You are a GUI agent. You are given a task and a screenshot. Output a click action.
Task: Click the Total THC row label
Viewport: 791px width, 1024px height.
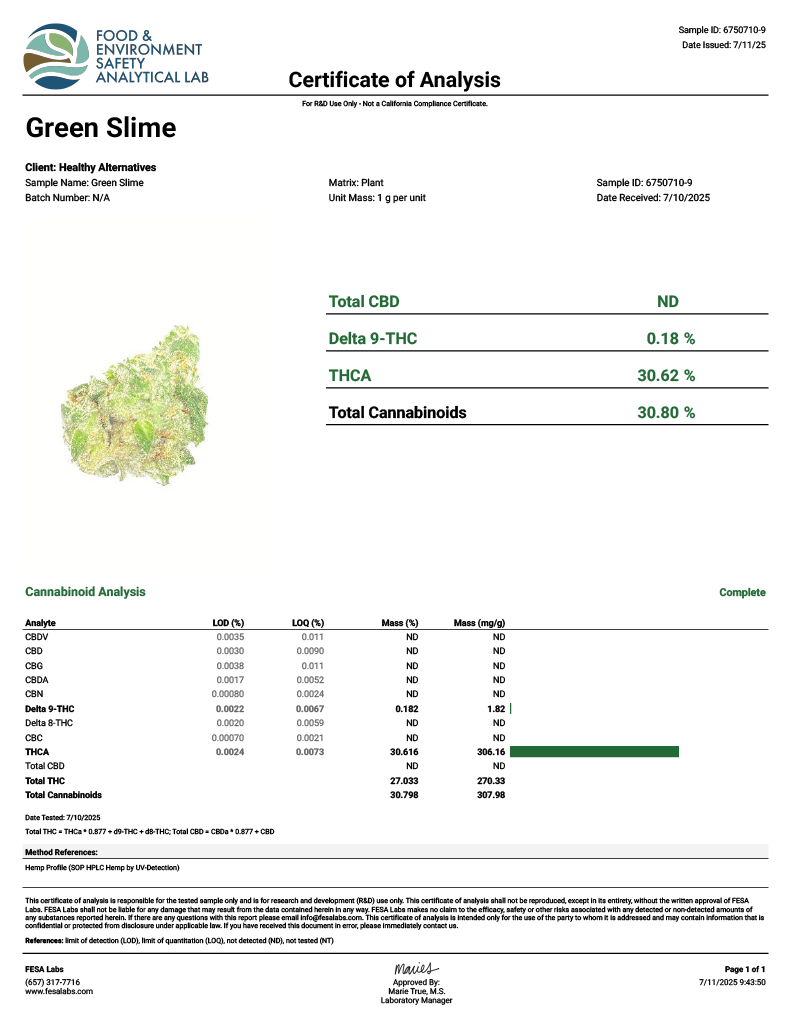point(45,780)
